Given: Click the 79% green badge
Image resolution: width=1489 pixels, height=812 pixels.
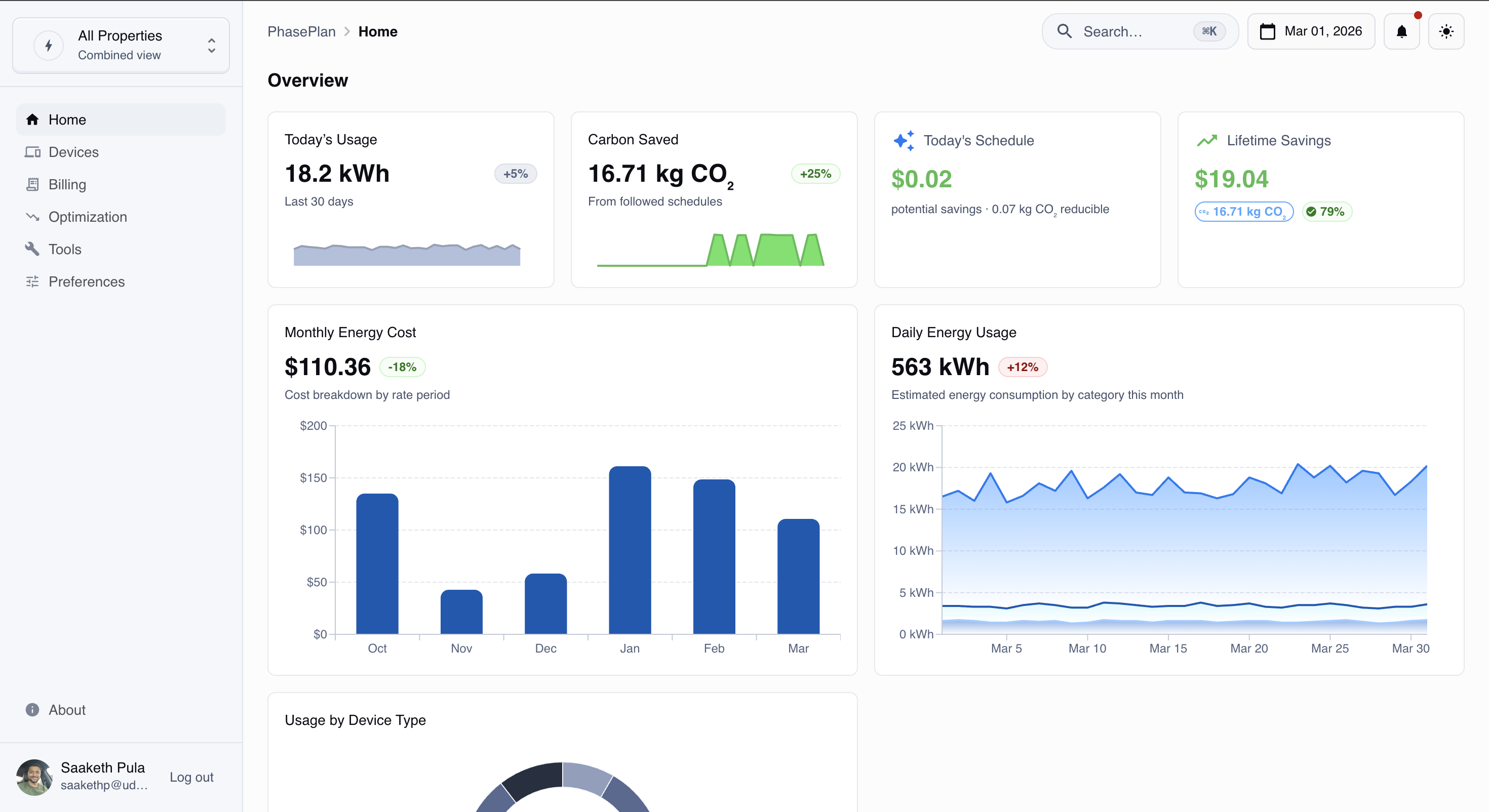Looking at the screenshot, I should pos(1326,212).
